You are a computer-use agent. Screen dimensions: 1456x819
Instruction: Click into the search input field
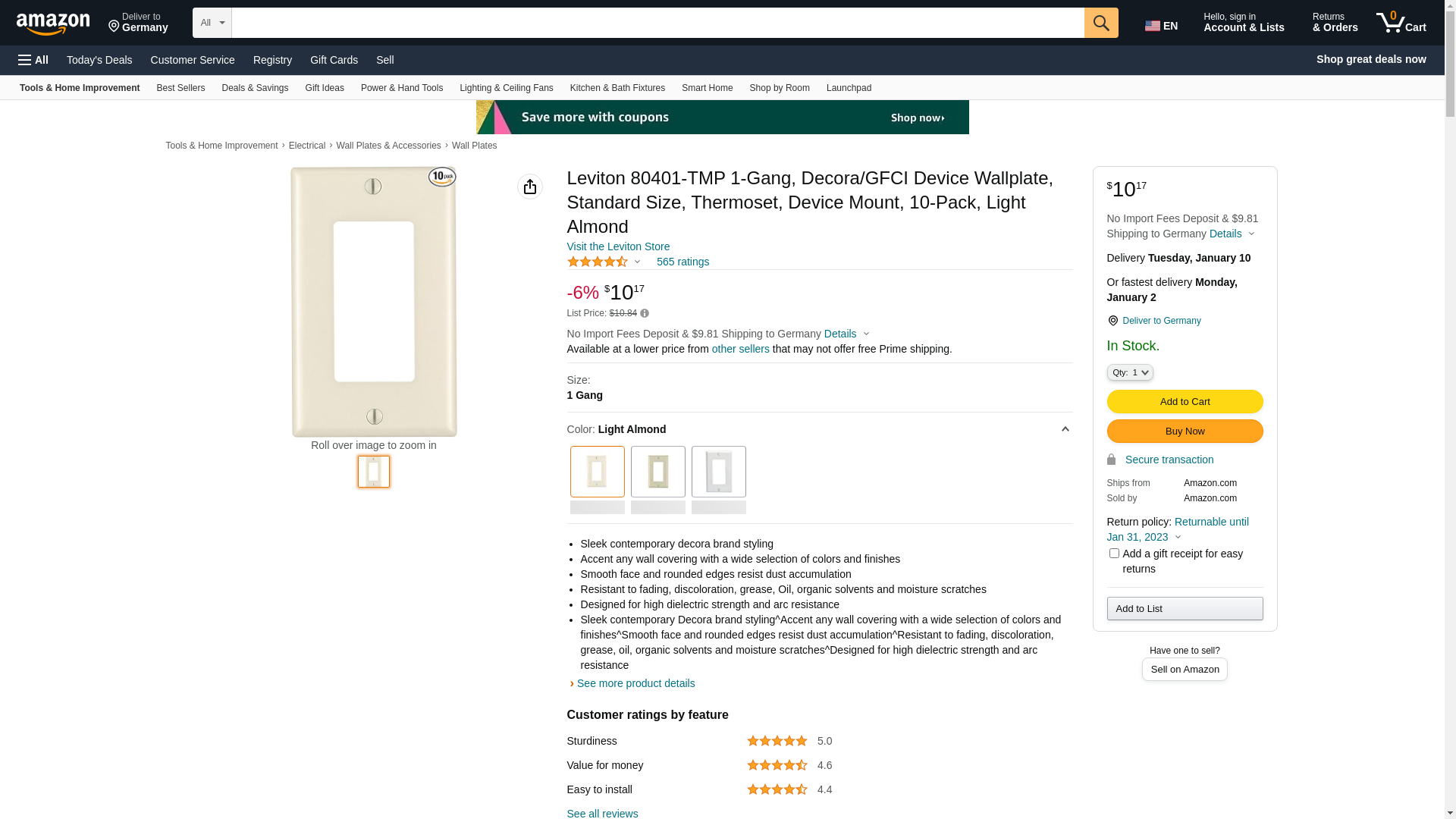coord(657,23)
